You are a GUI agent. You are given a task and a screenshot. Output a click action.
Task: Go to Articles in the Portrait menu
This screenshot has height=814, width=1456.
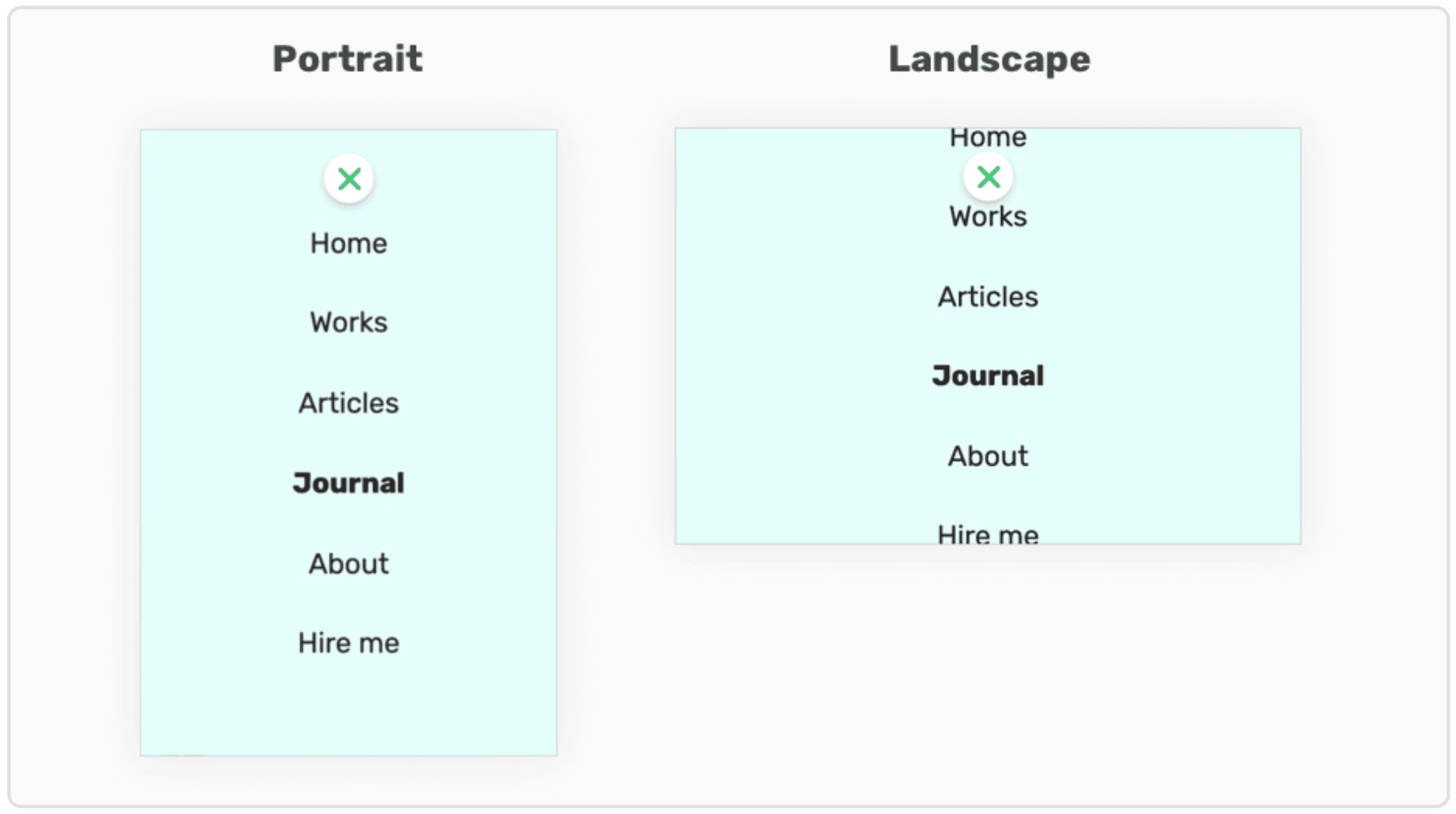pyautogui.click(x=348, y=403)
